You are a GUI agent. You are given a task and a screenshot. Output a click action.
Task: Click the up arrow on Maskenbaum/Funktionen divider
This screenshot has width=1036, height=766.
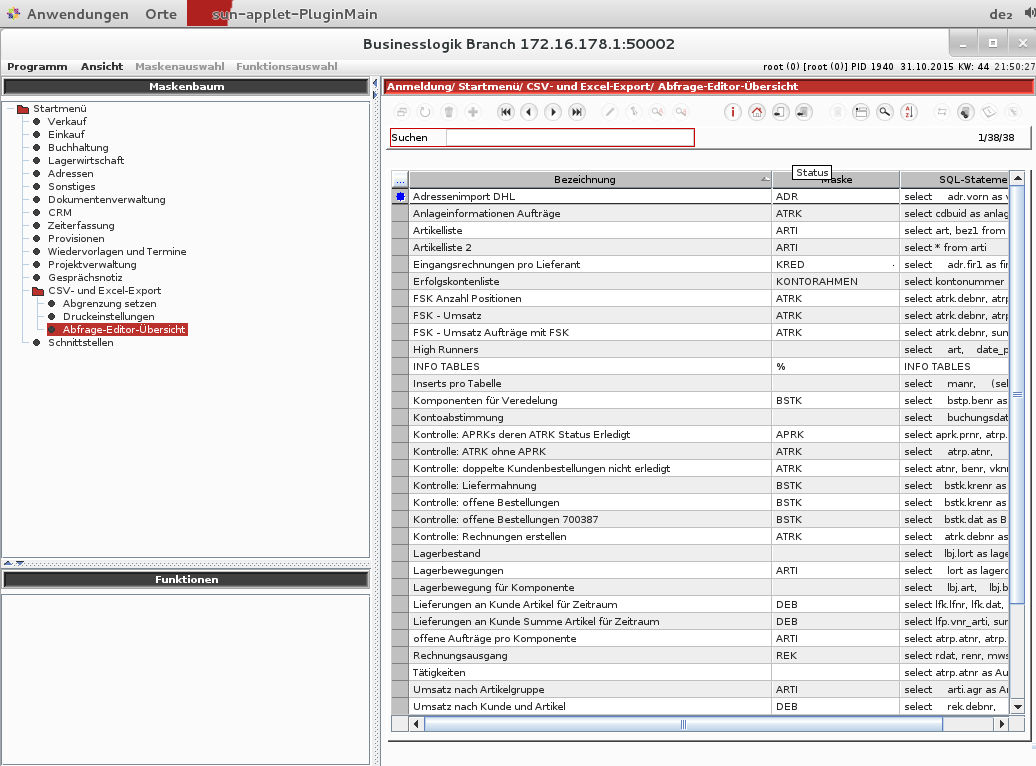[x=8, y=563]
